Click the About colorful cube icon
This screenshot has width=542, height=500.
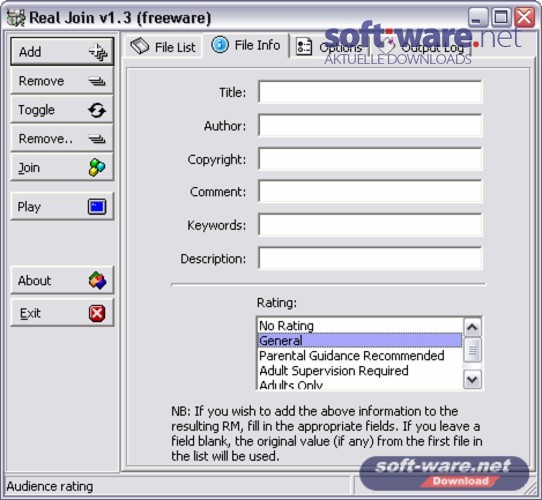(97, 280)
